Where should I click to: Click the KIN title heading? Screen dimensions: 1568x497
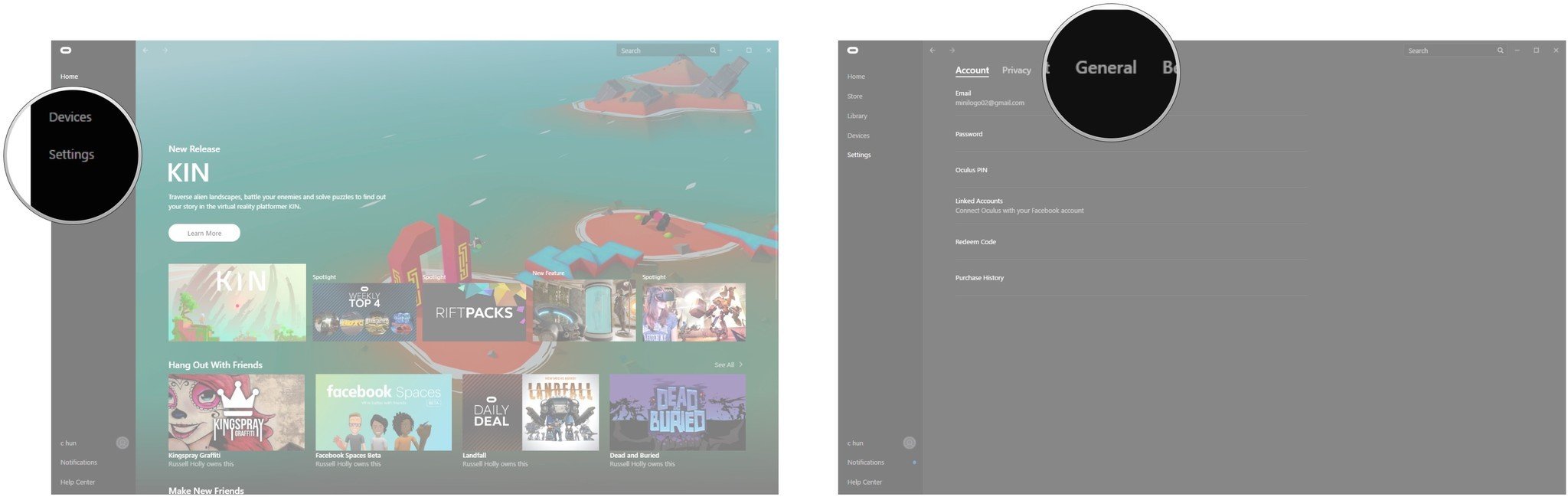coord(188,173)
